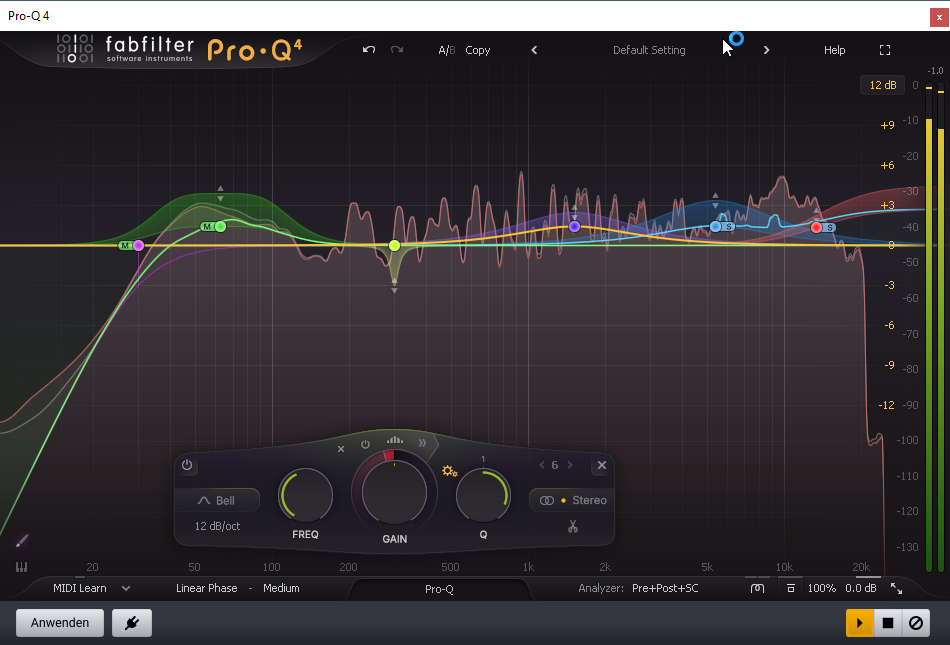950x645 pixels.
Task: Show the piano keyboard display
Action: click(x=21, y=567)
